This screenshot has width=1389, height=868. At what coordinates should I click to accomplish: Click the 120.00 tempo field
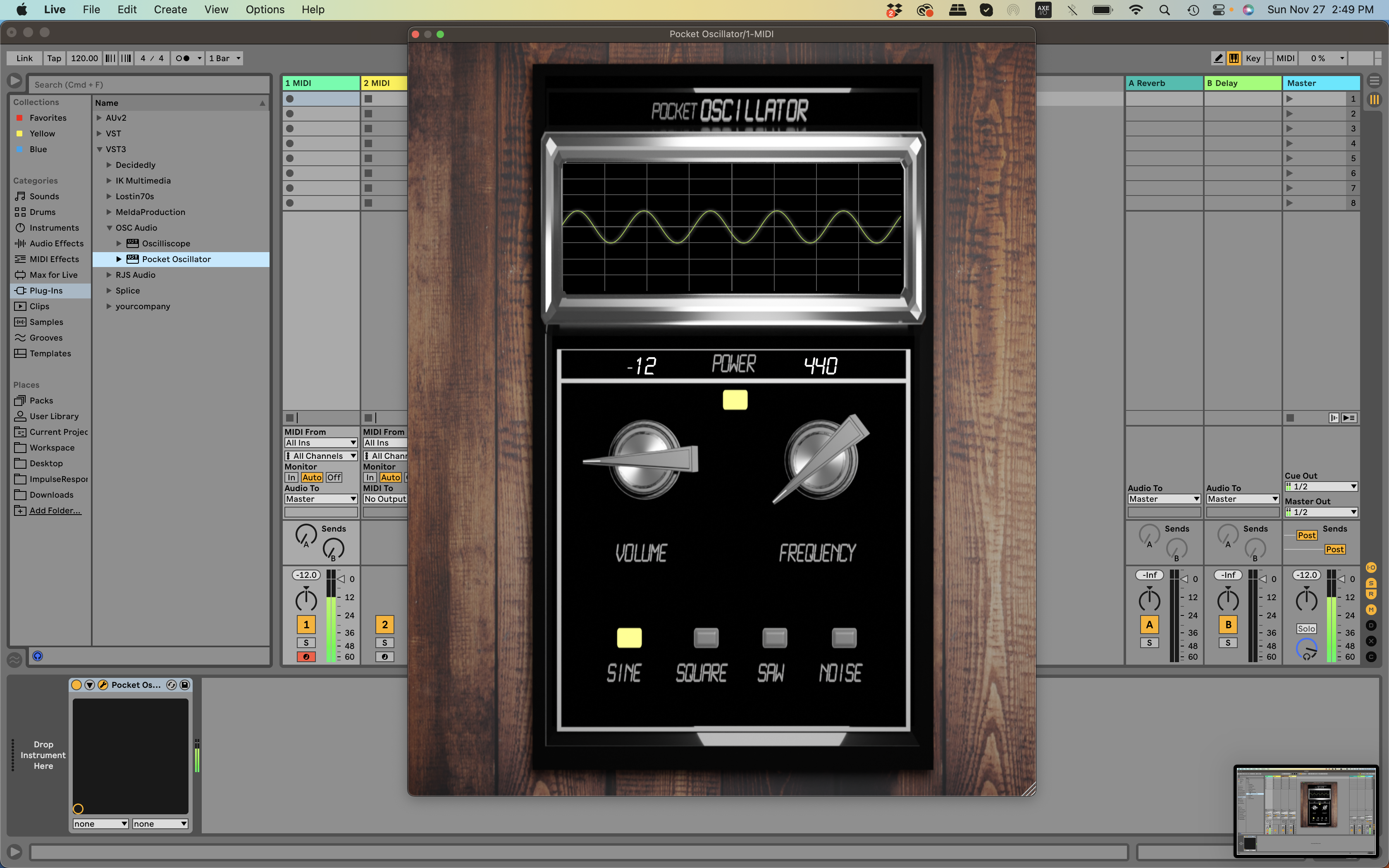[84, 58]
